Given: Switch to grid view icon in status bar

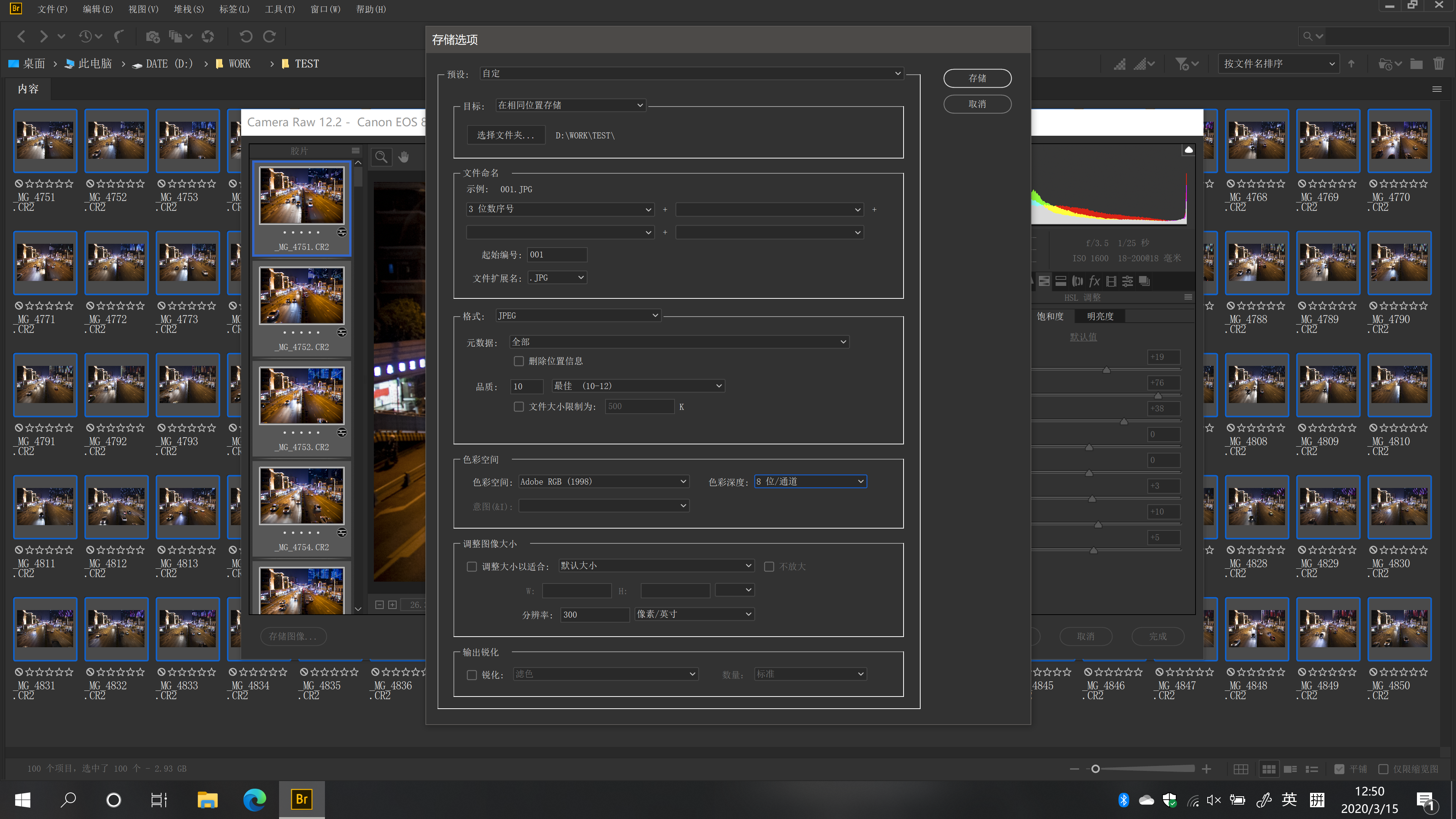Looking at the screenshot, I should (1241, 769).
